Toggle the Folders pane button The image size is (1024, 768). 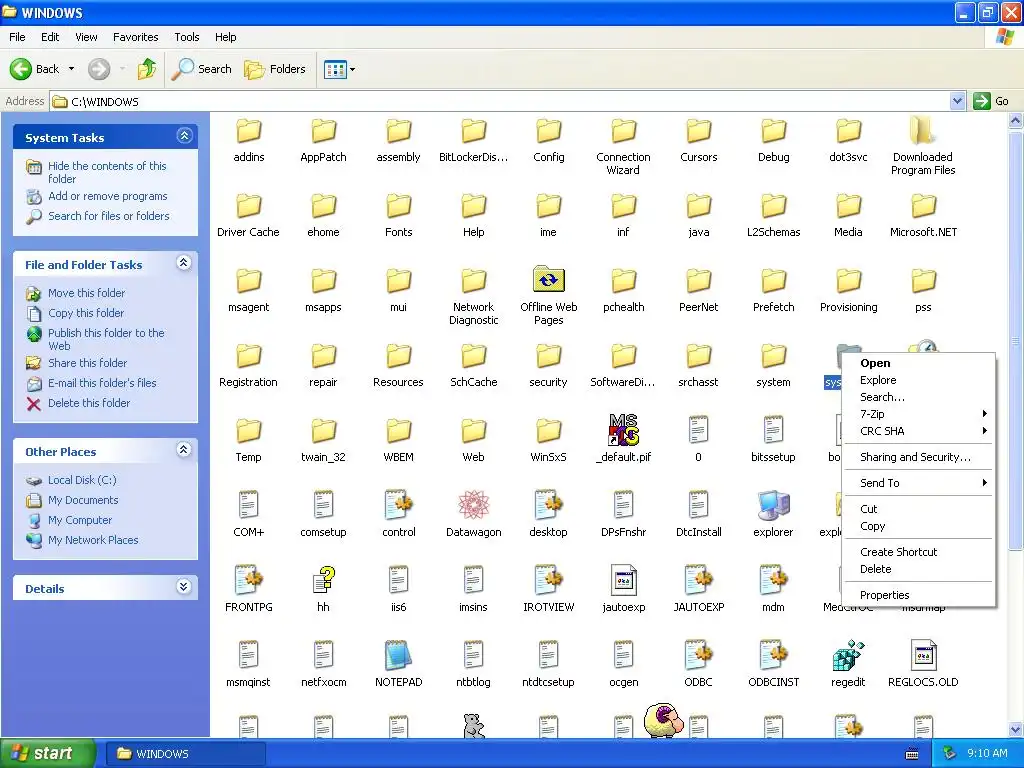coord(274,69)
